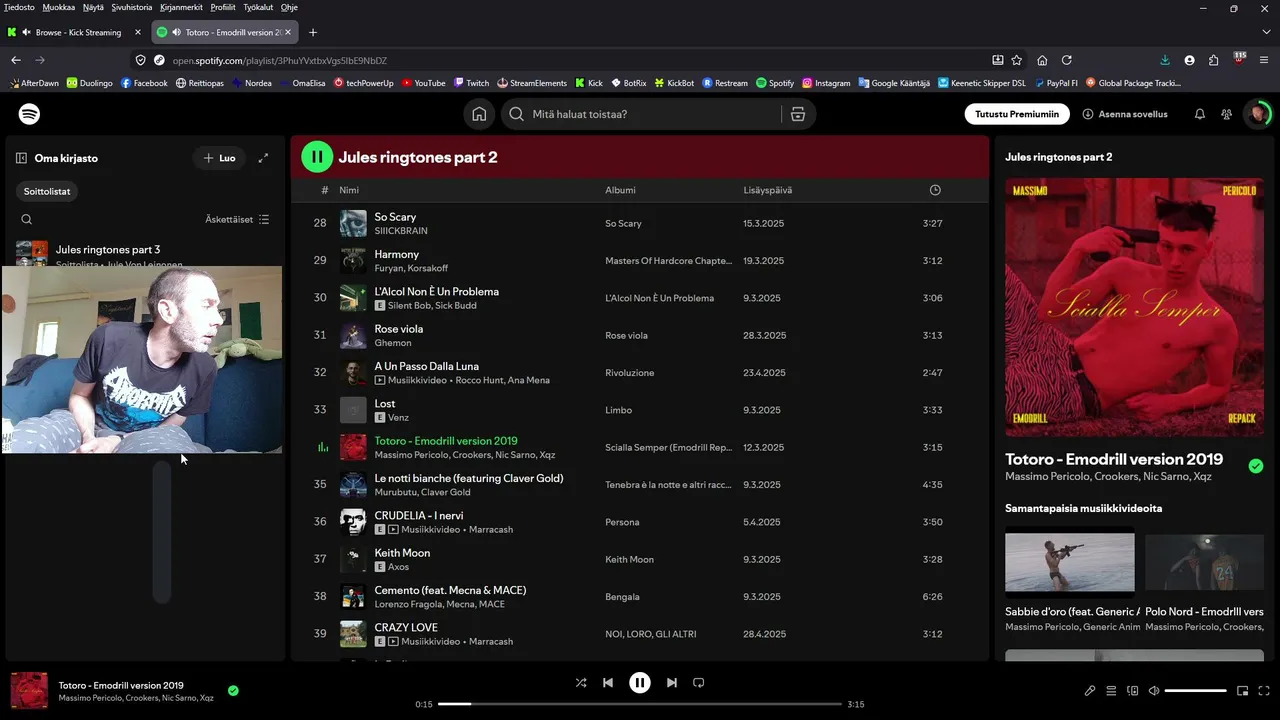
Task: Skip to the next track
Action: [x=672, y=683]
